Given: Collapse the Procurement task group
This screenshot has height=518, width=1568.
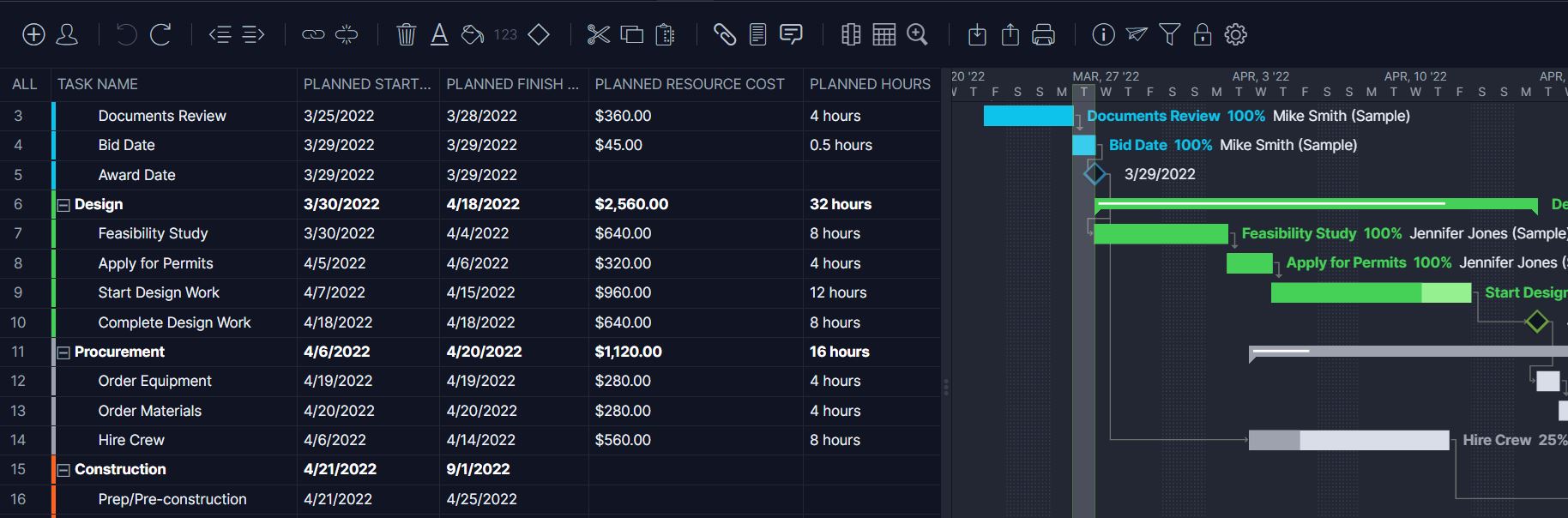Looking at the screenshot, I should [63, 352].
